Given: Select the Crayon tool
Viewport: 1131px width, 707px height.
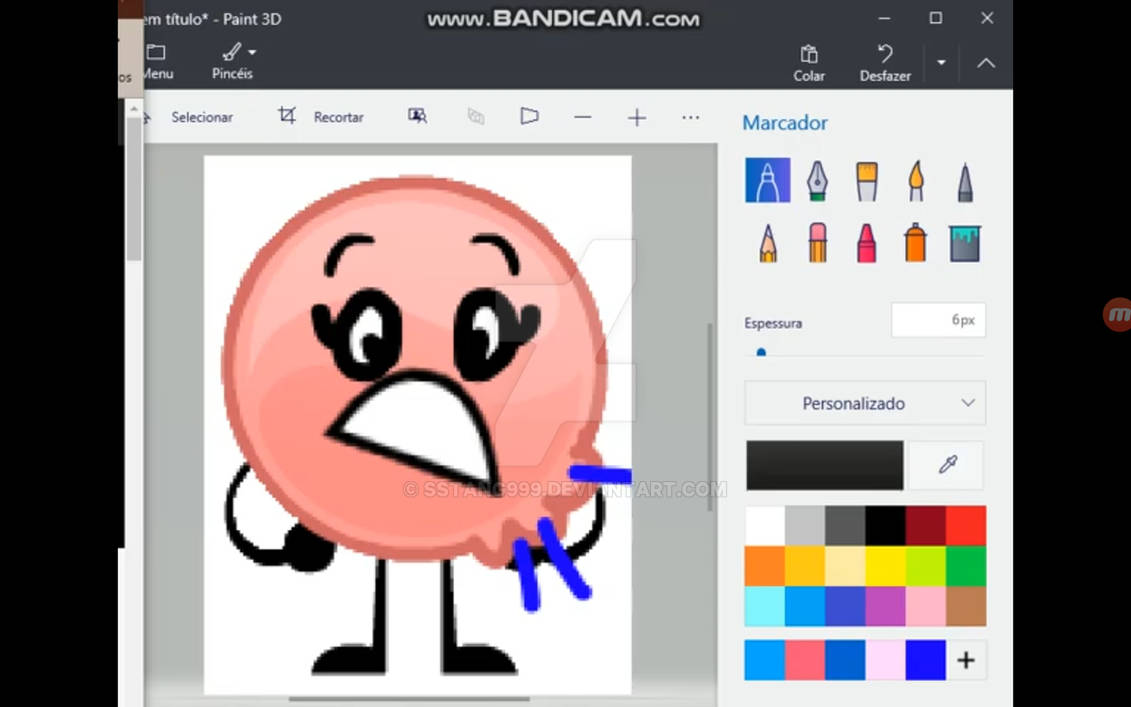Looking at the screenshot, I should point(866,242).
